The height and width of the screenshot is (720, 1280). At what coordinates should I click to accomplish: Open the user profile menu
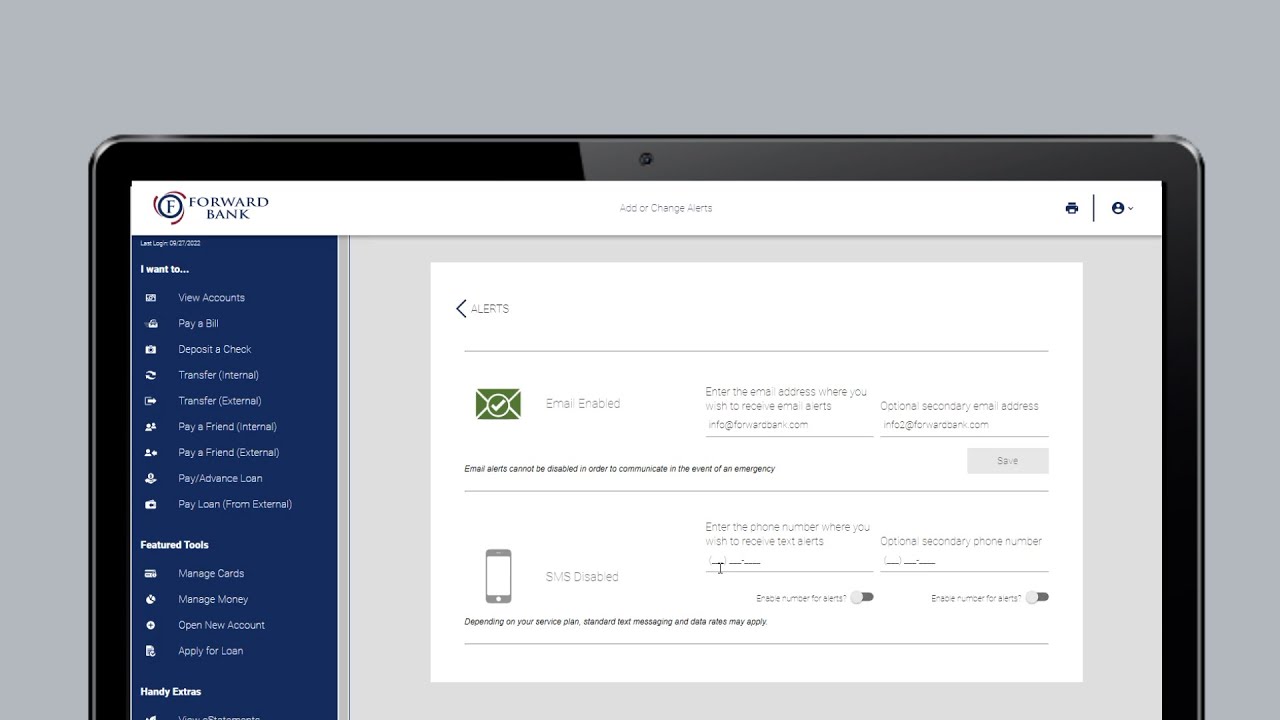[x=1122, y=208]
